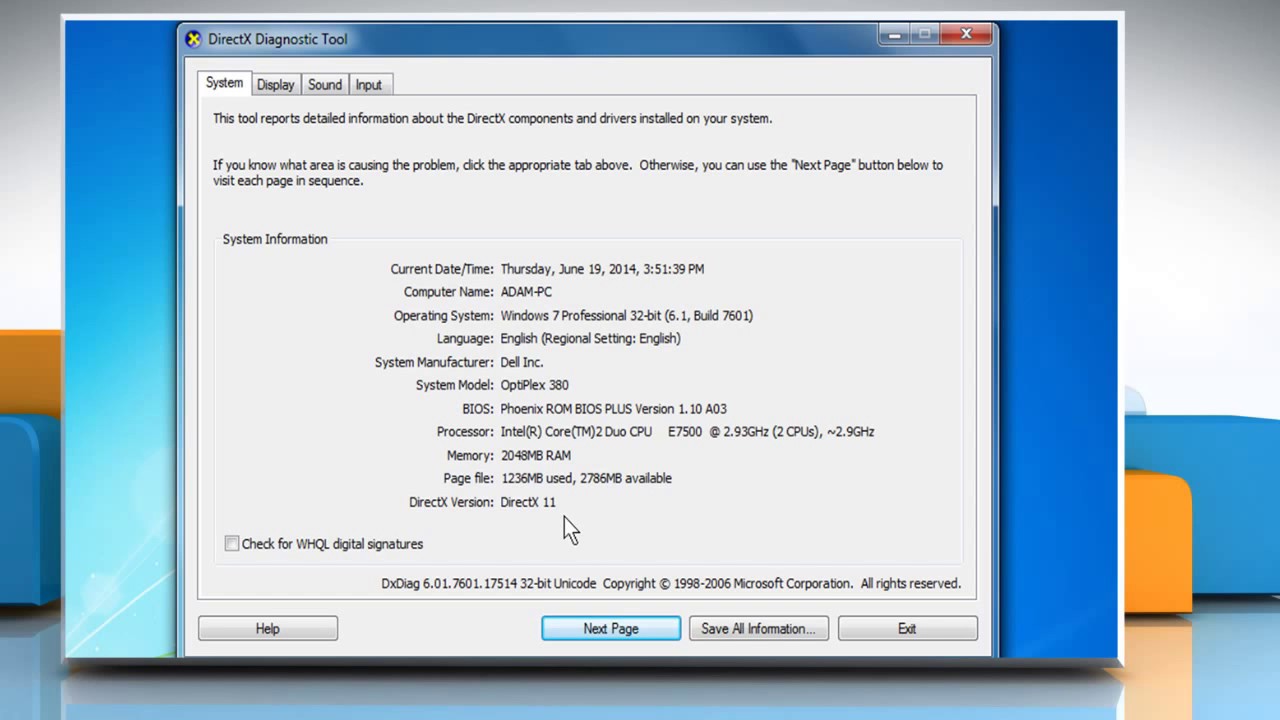Click the DirectX Diagnostic Tool title icon

click(x=194, y=39)
